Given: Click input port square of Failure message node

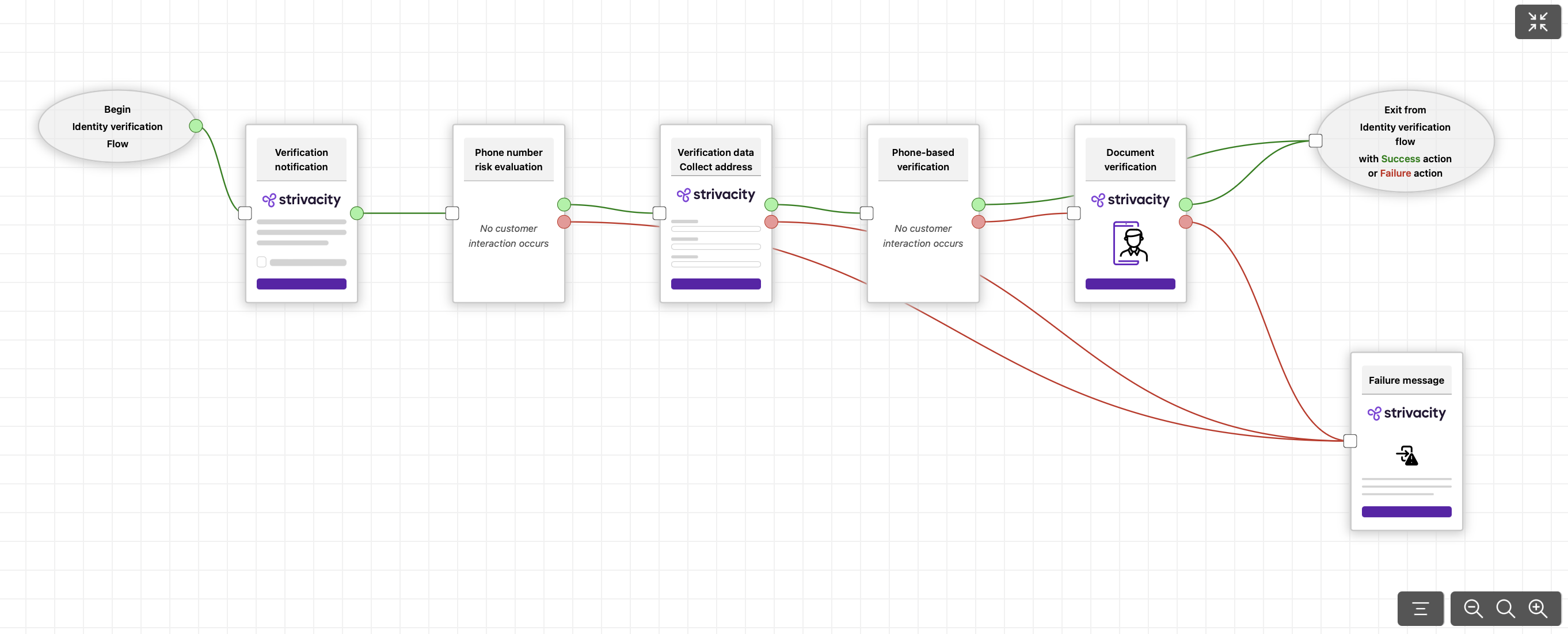Looking at the screenshot, I should pos(1350,441).
